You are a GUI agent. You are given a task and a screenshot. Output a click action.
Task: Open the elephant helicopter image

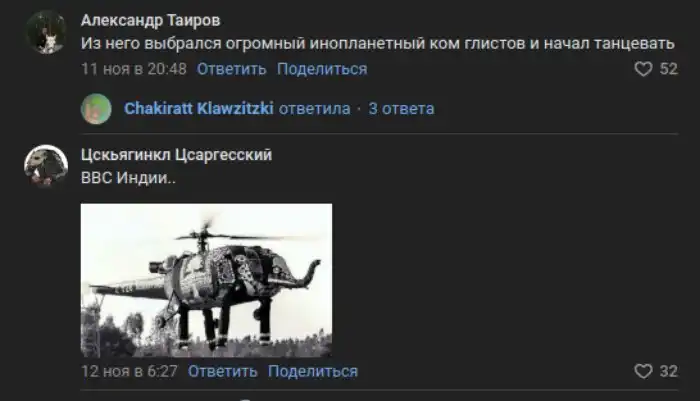[206, 280]
